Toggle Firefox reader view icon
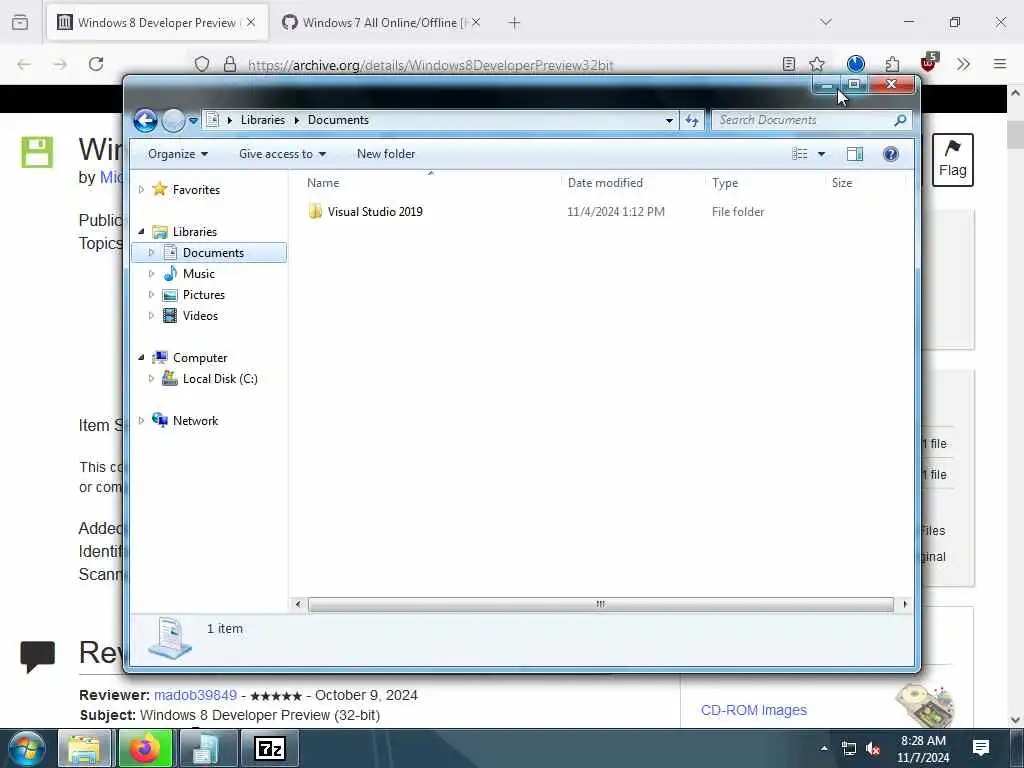Viewport: 1024px width, 768px height. pos(789,64)
